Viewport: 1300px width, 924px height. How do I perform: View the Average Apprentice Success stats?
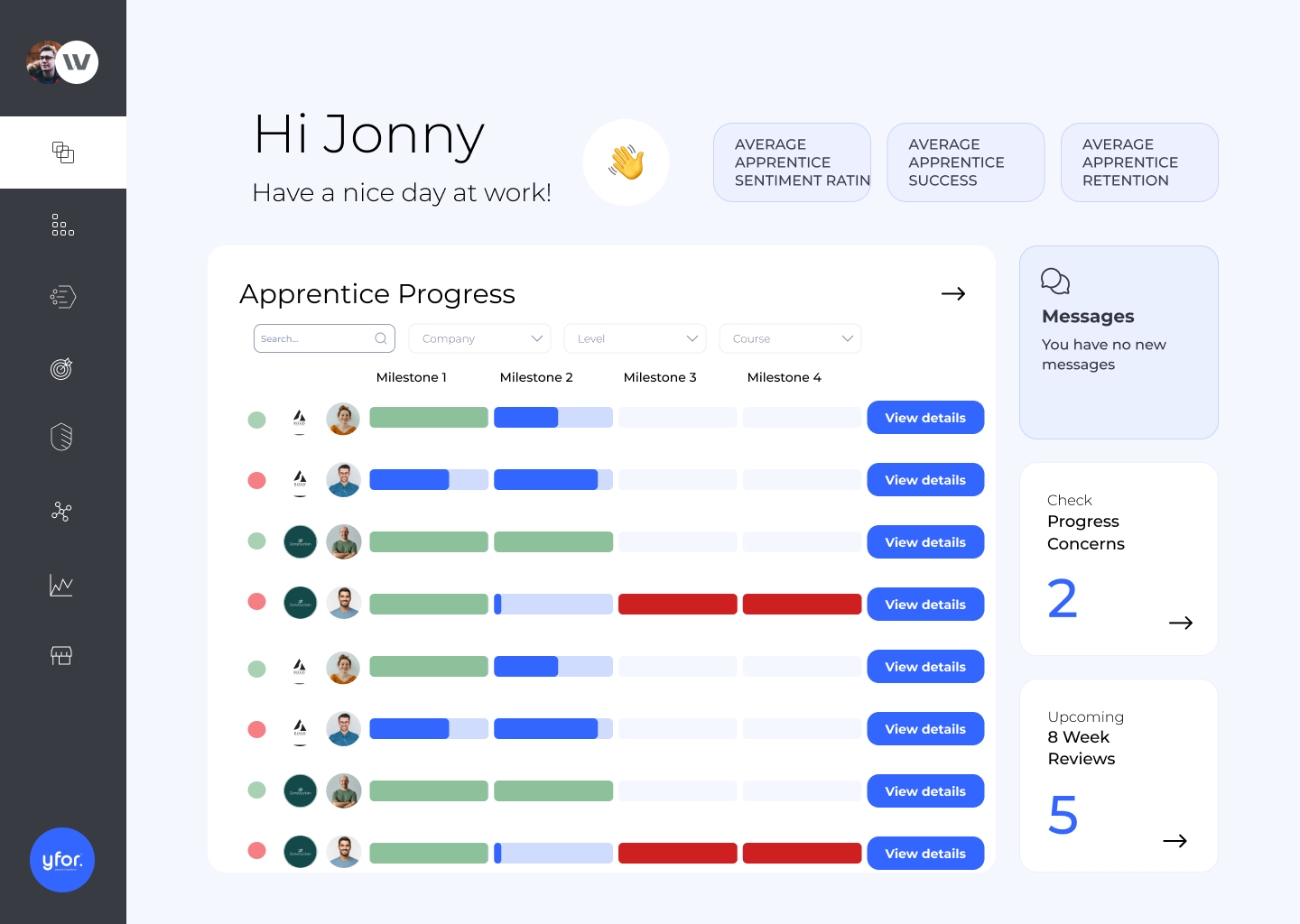965,162
